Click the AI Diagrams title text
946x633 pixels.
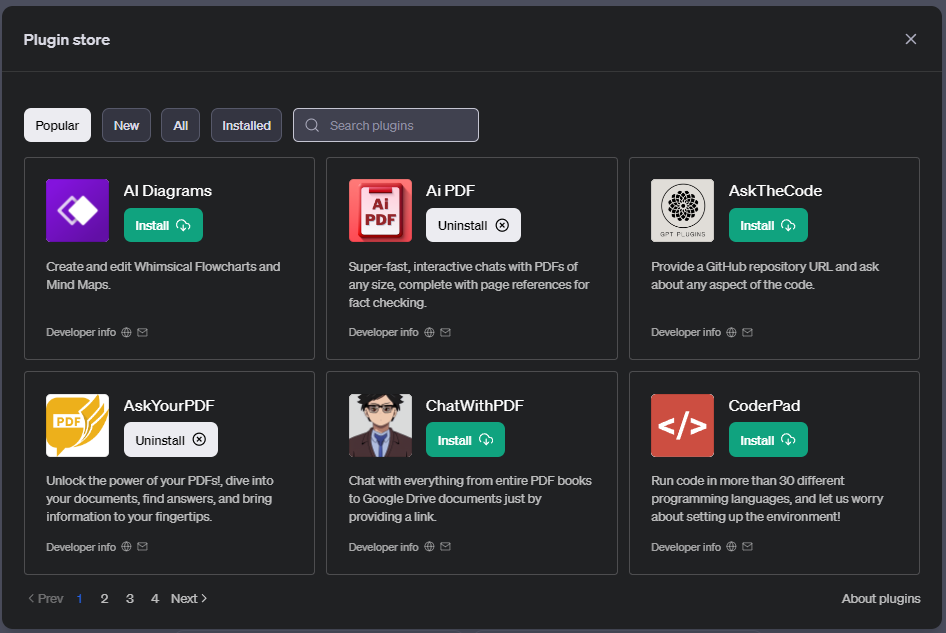pos(168,191)
